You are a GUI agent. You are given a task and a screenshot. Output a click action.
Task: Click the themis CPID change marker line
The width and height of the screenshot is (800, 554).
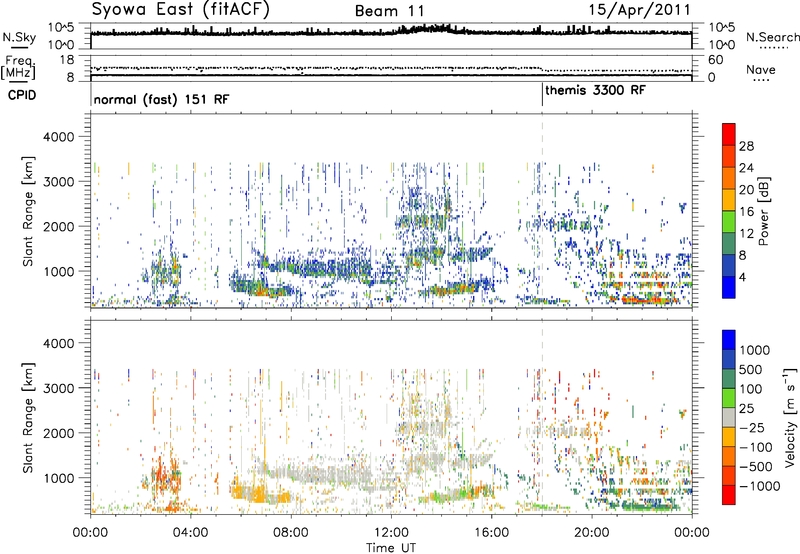coord(542,95)
